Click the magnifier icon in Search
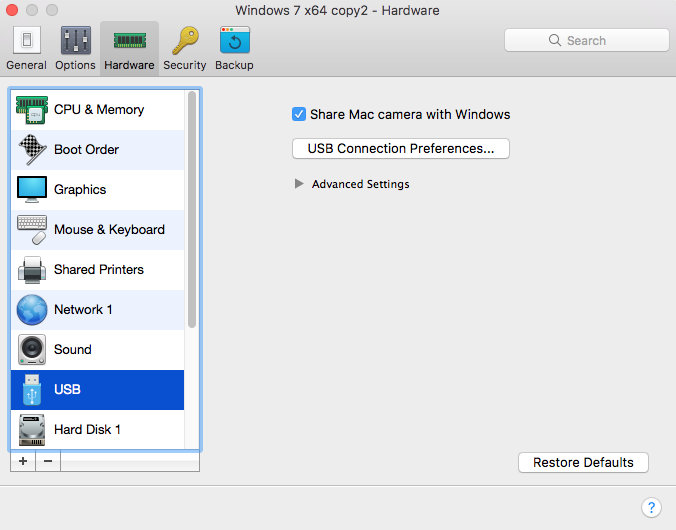Screen dimensions: 676x530 point(555,40)
